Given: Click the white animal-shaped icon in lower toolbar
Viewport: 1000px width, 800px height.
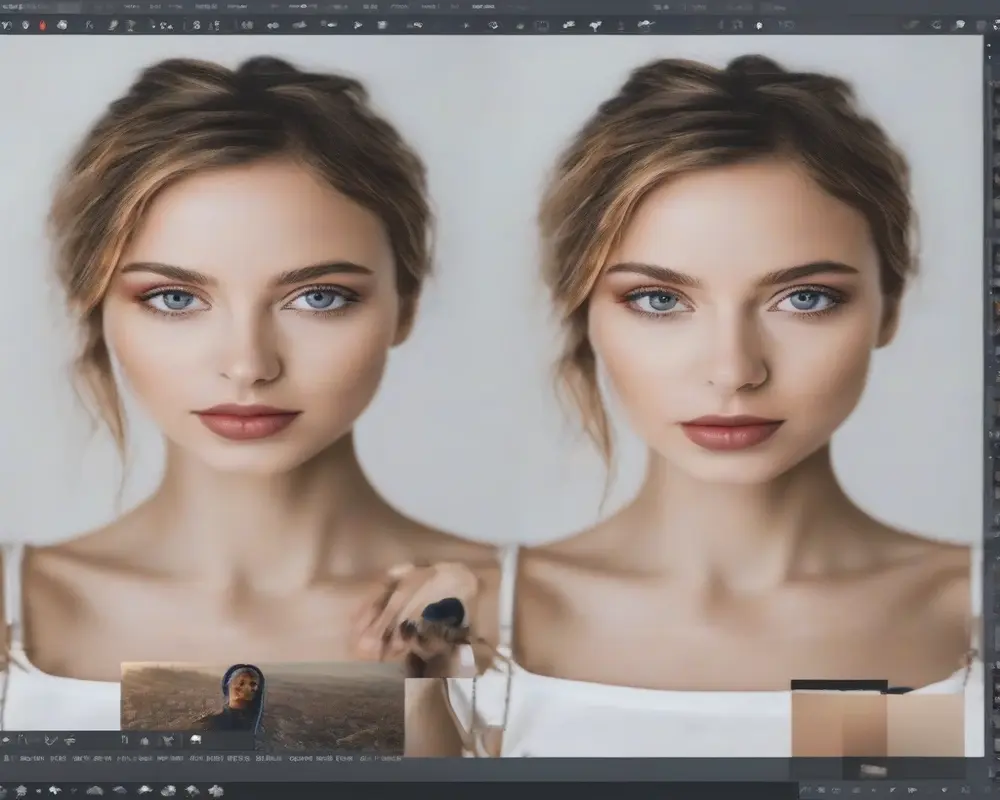Looking at the screenshot, I should 195,740.
